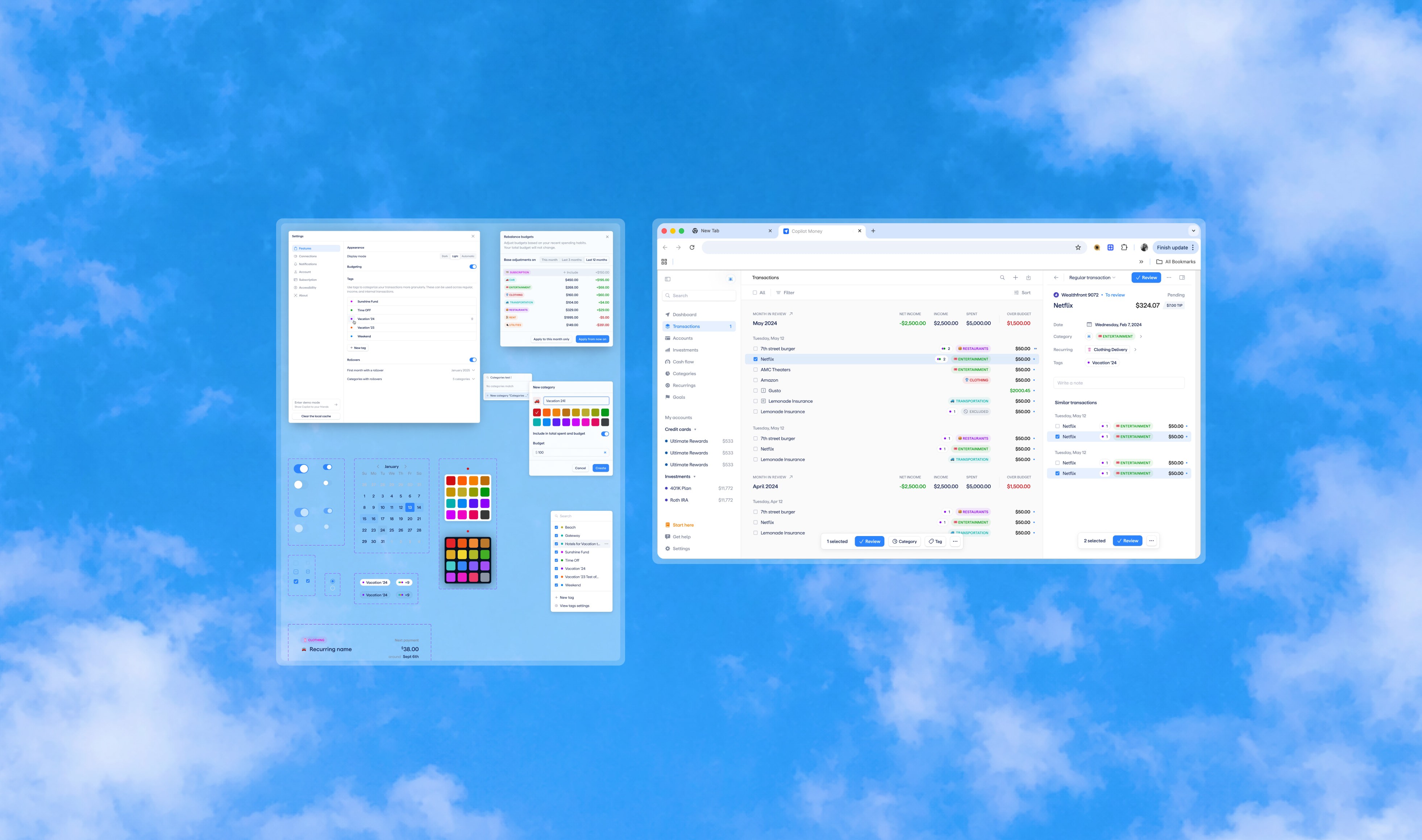Open the browser extensions puzzle icon
Screen dimensions: 1422x840
tap(1124, 247)
